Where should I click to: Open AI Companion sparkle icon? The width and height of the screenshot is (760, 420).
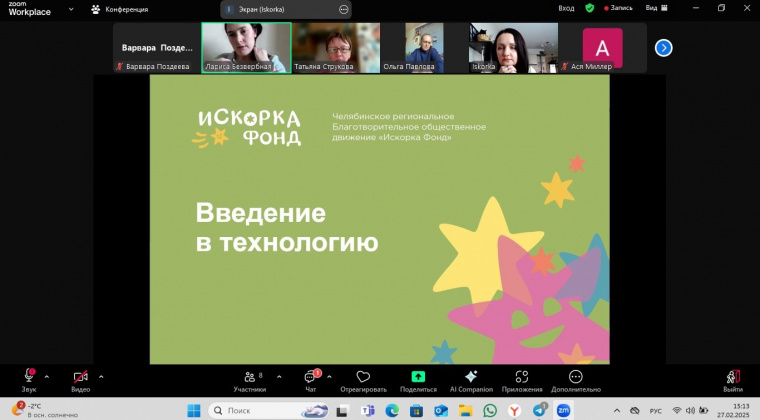pos(471,376)
